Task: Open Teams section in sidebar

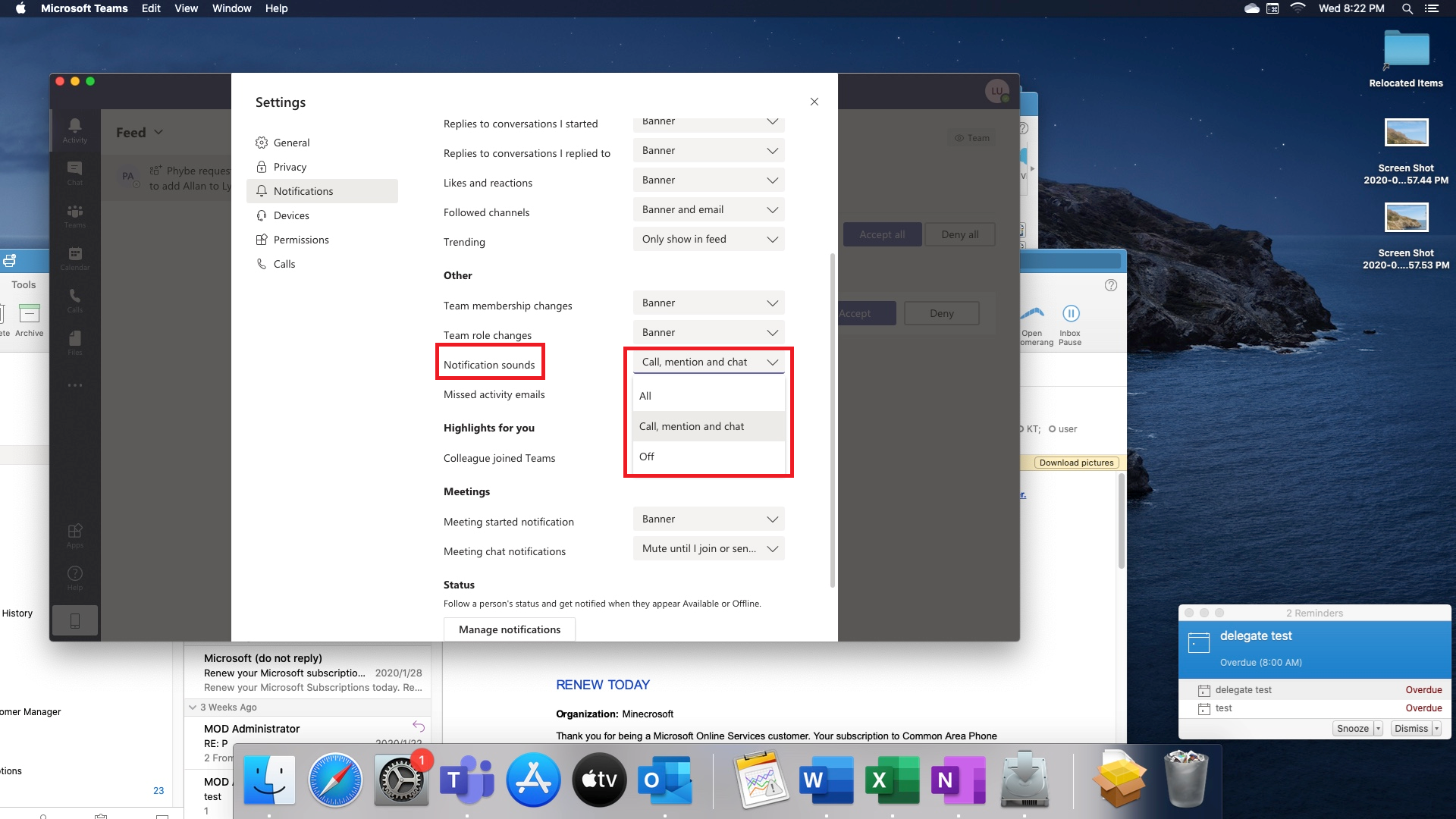Action: point(75,215)
